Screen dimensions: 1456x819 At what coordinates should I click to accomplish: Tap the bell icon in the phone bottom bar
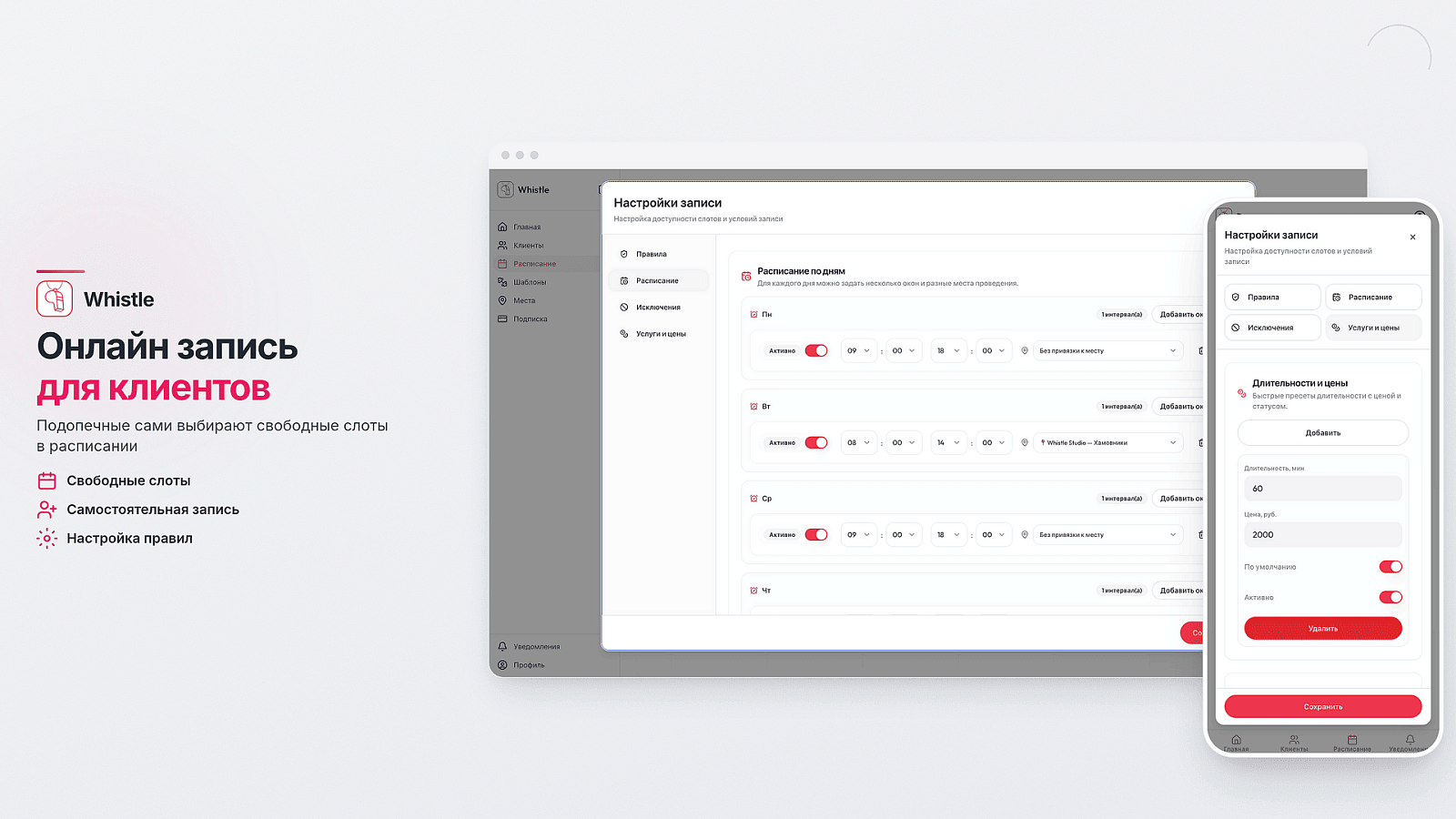[x=1410, y=740]
